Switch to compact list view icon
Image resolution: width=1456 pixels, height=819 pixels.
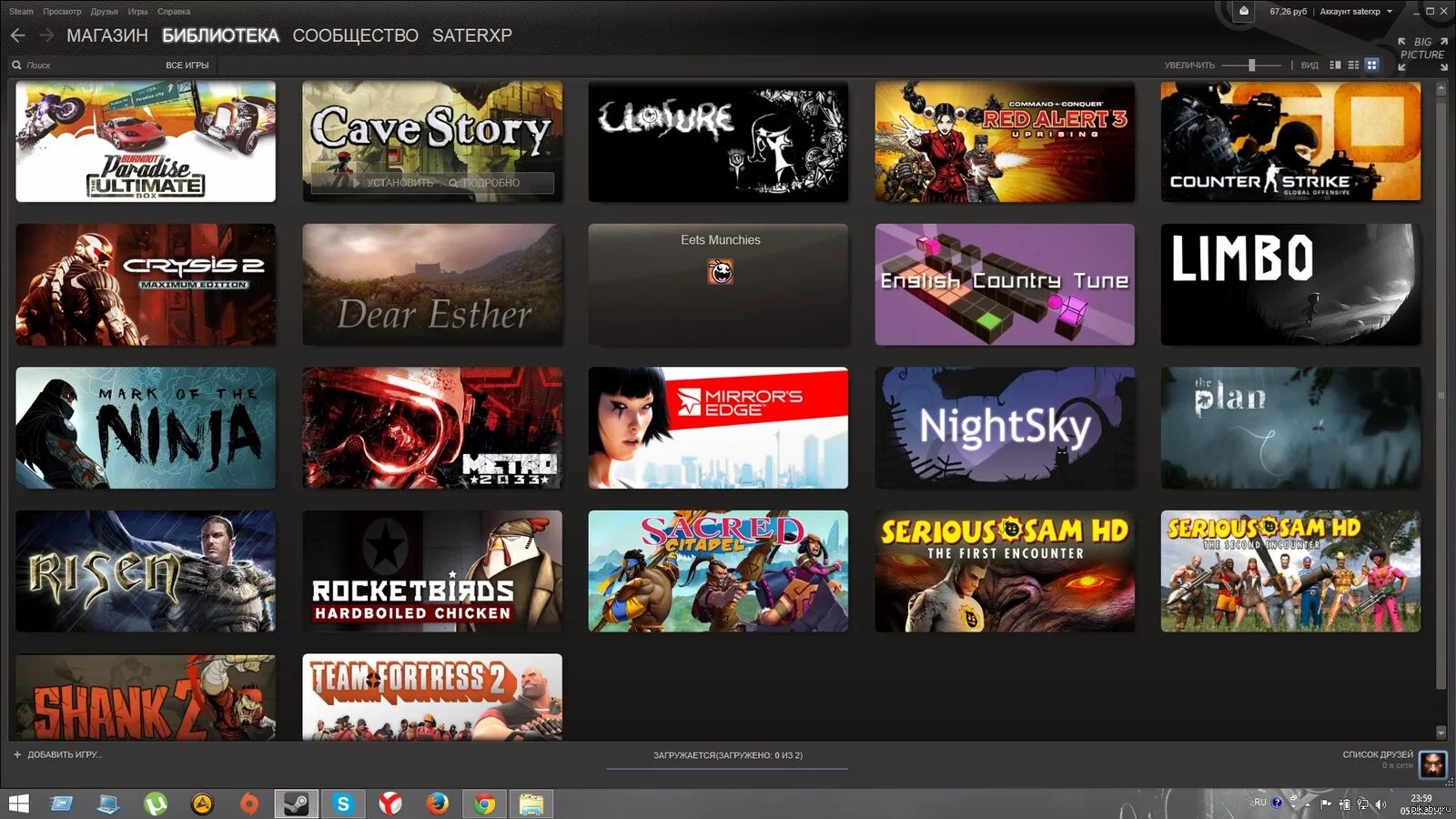(1353, 65)
